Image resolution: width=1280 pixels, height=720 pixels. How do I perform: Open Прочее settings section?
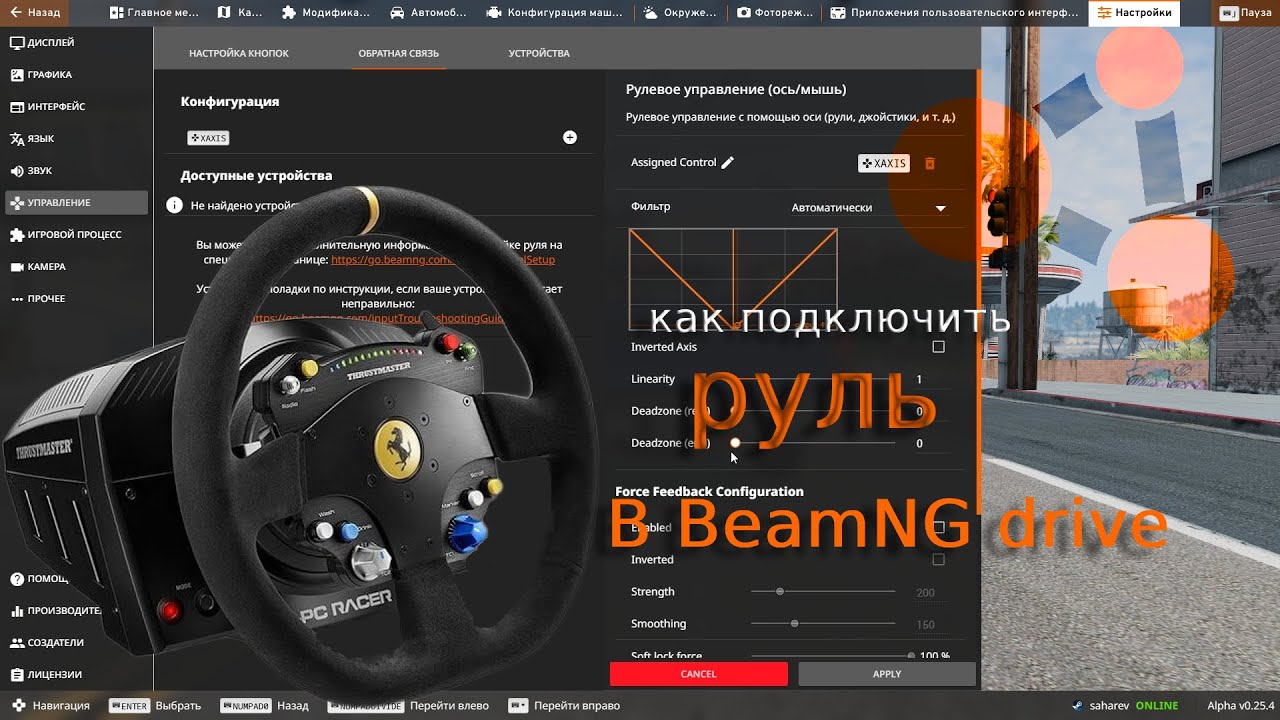click(x=76, y=299)
